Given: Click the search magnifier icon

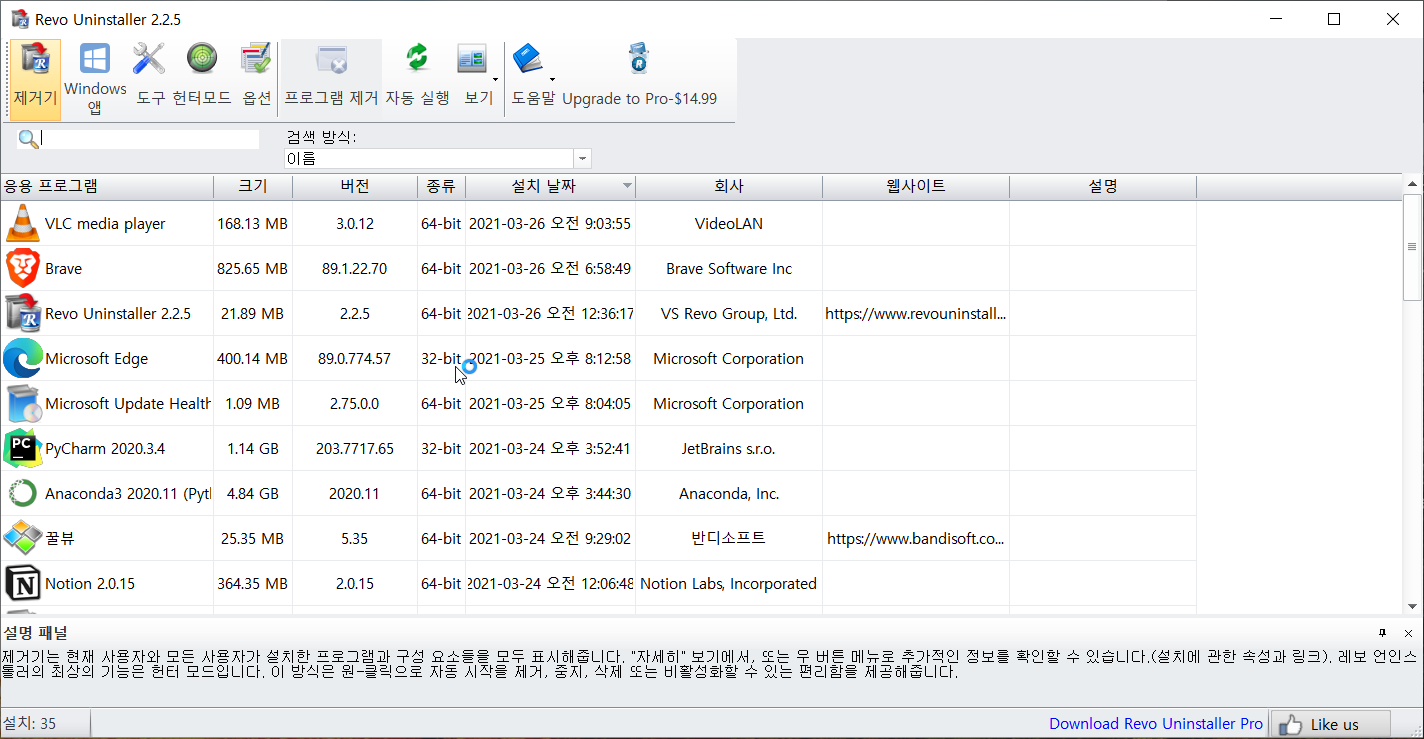Looking at the screenshot, I should 28,139.
